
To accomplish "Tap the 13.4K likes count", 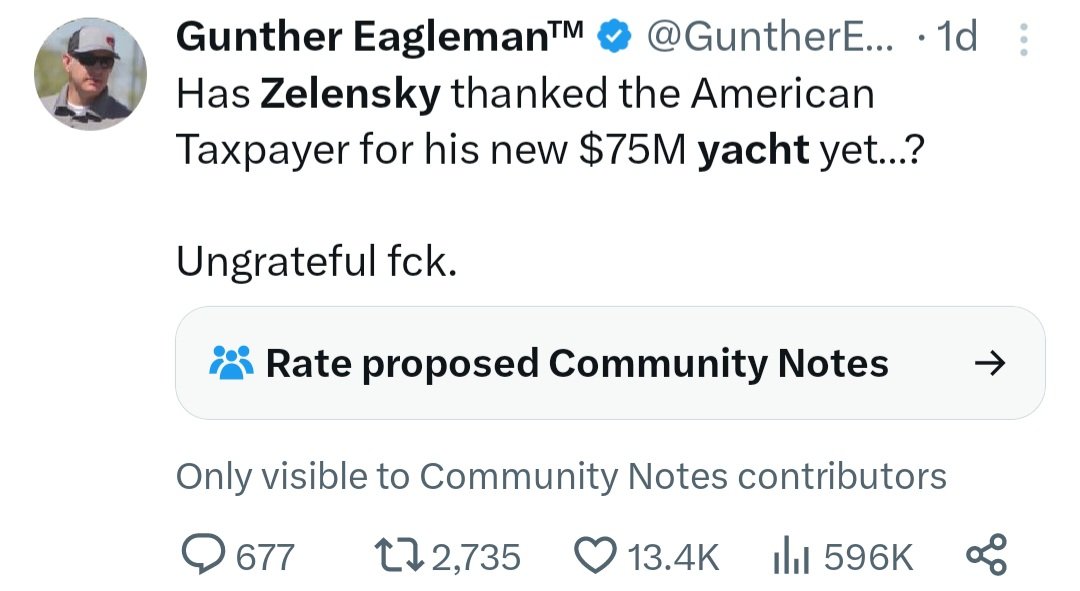I will coord(673,557).
